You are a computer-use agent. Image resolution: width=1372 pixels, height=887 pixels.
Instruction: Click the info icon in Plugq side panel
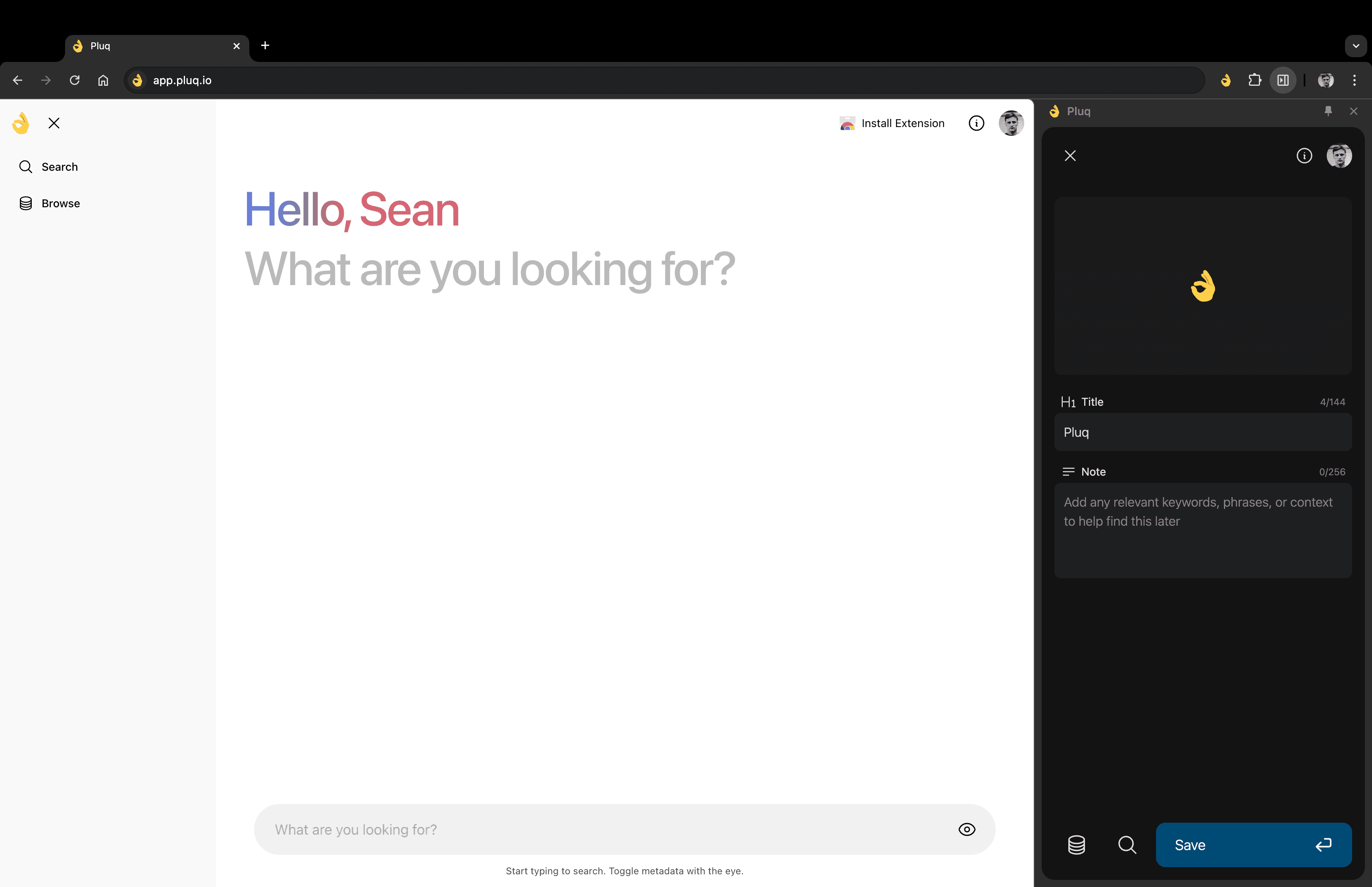(x=1305, y=155)
